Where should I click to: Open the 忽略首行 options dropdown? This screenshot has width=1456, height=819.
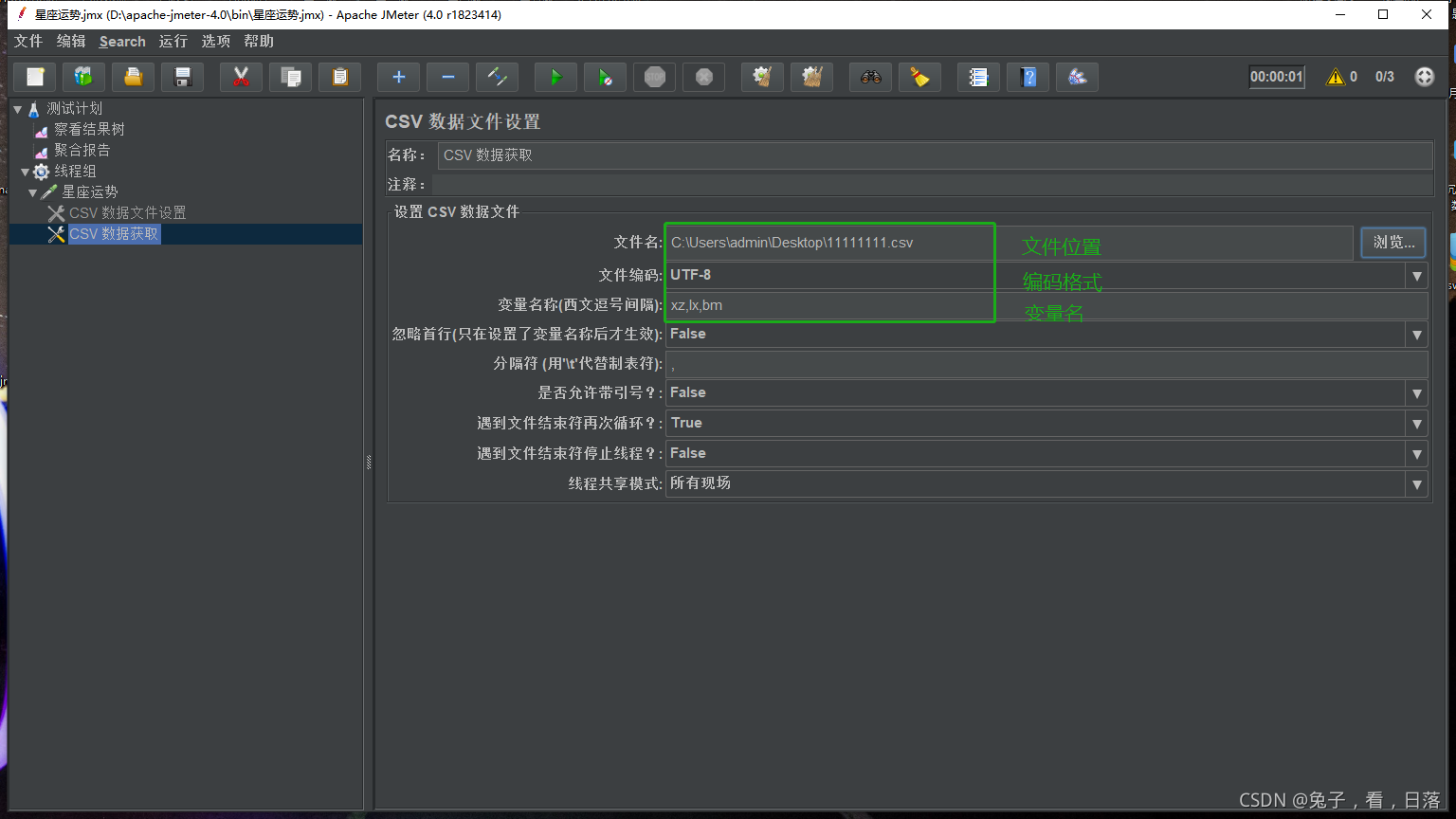[x=1416, y=334]
